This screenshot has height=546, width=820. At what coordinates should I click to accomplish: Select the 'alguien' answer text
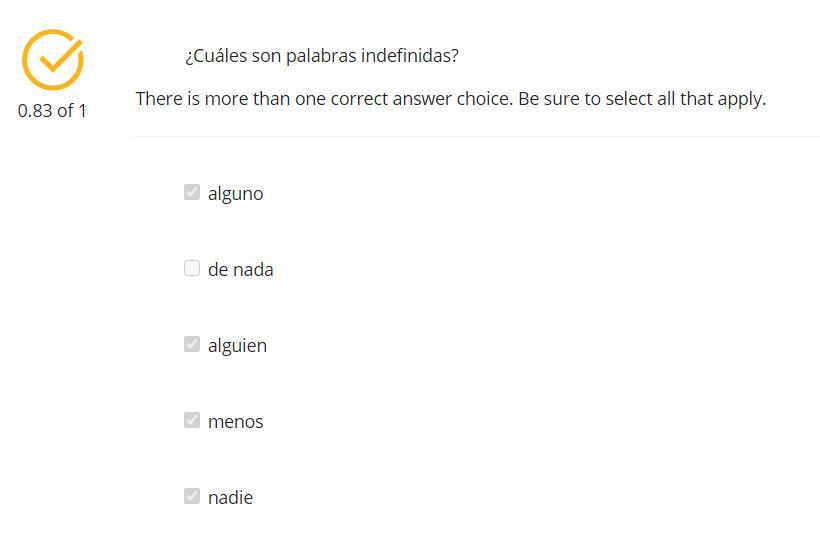237,346
